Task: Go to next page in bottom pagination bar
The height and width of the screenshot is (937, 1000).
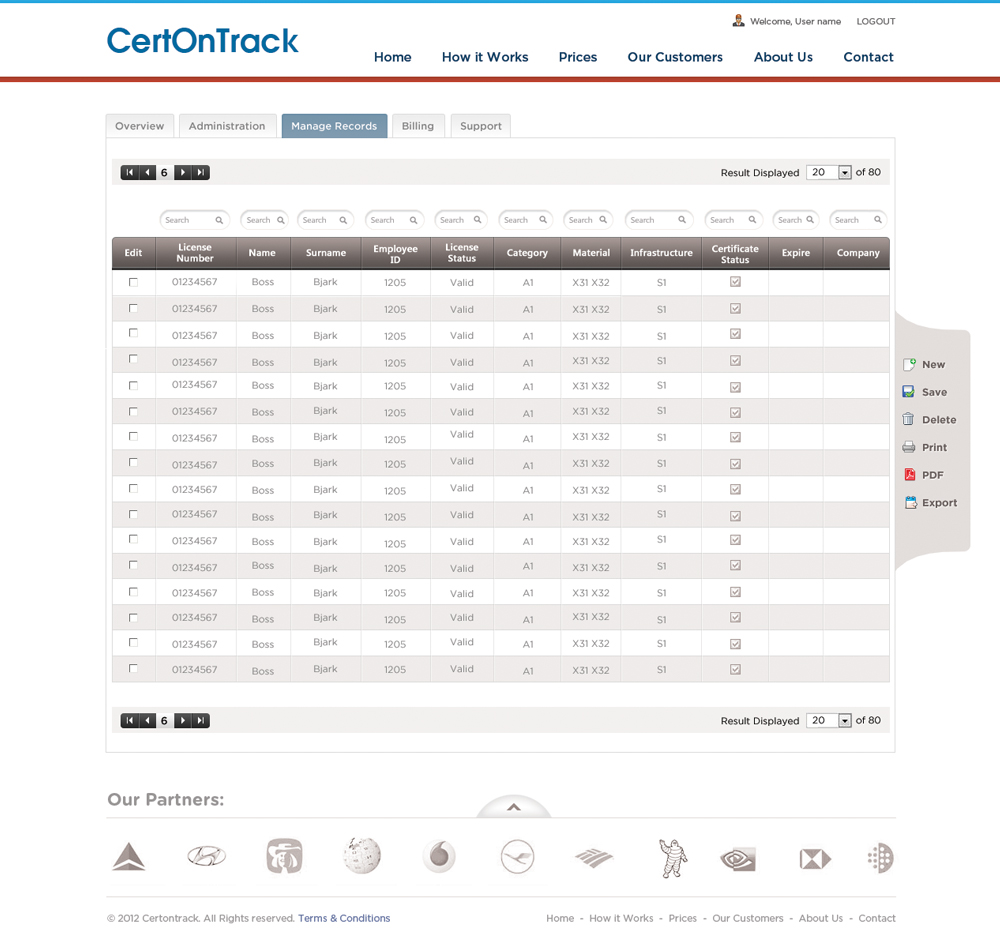Action: point(182,721)
